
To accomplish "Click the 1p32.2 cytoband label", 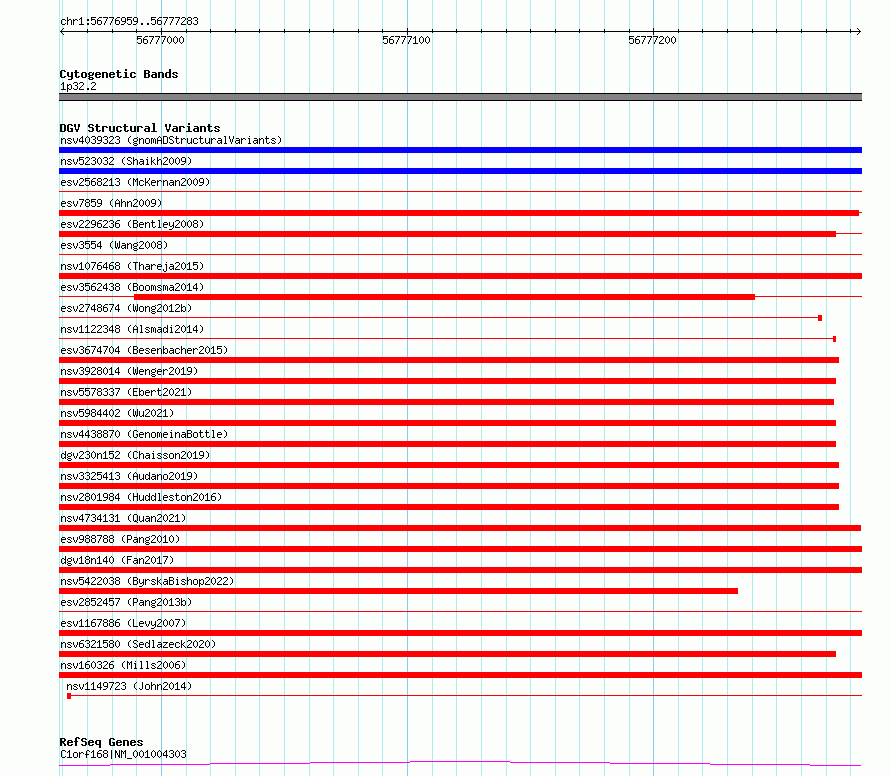I will click(78, 86).
